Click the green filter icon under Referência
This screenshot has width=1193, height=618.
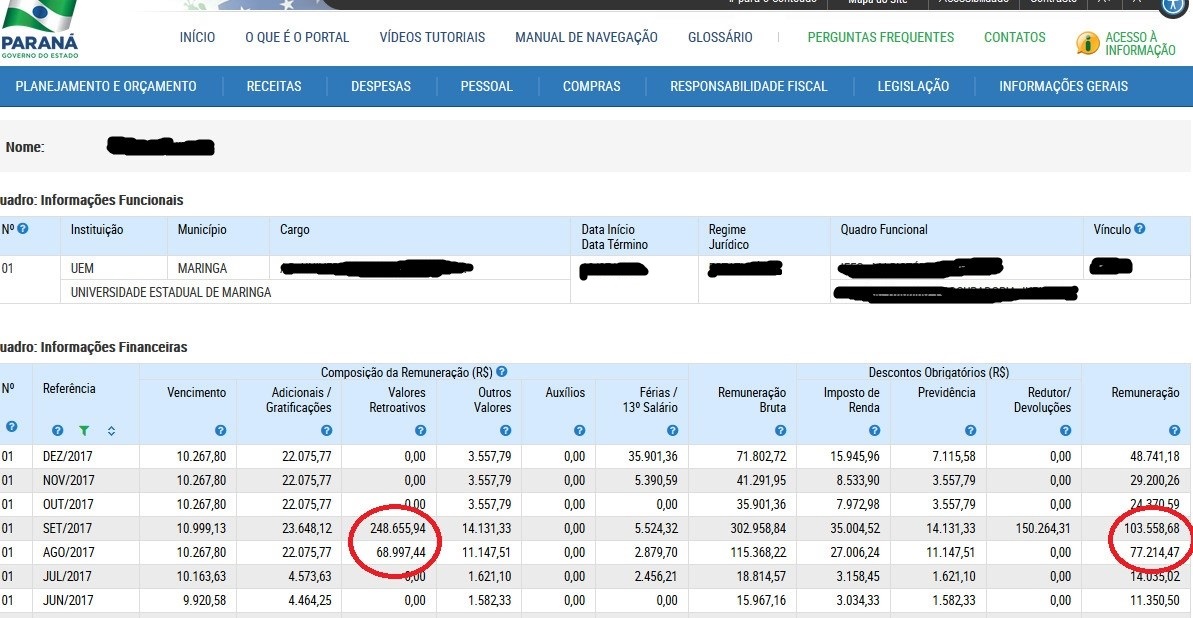point(84,431)
